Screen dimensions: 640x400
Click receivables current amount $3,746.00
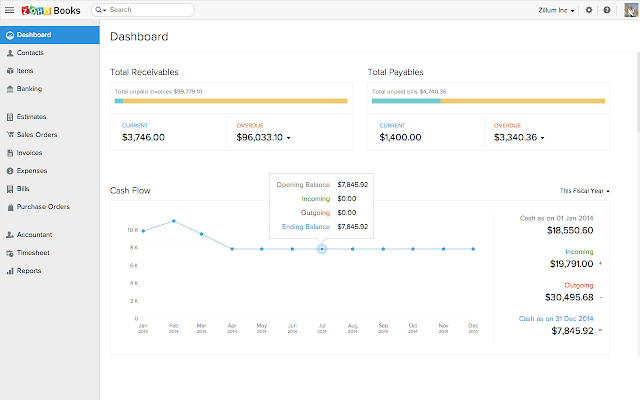[x=143, y=138]
